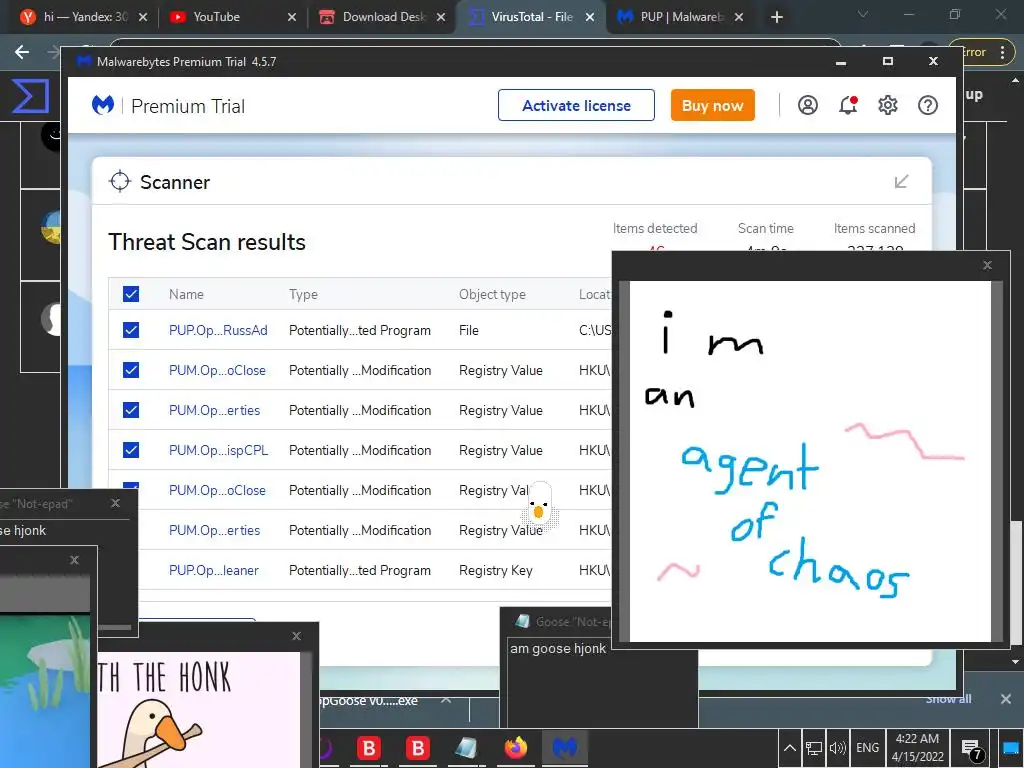Open Malwarebytes notifications bell
1024x768 pixels.
tap(848, 105)
